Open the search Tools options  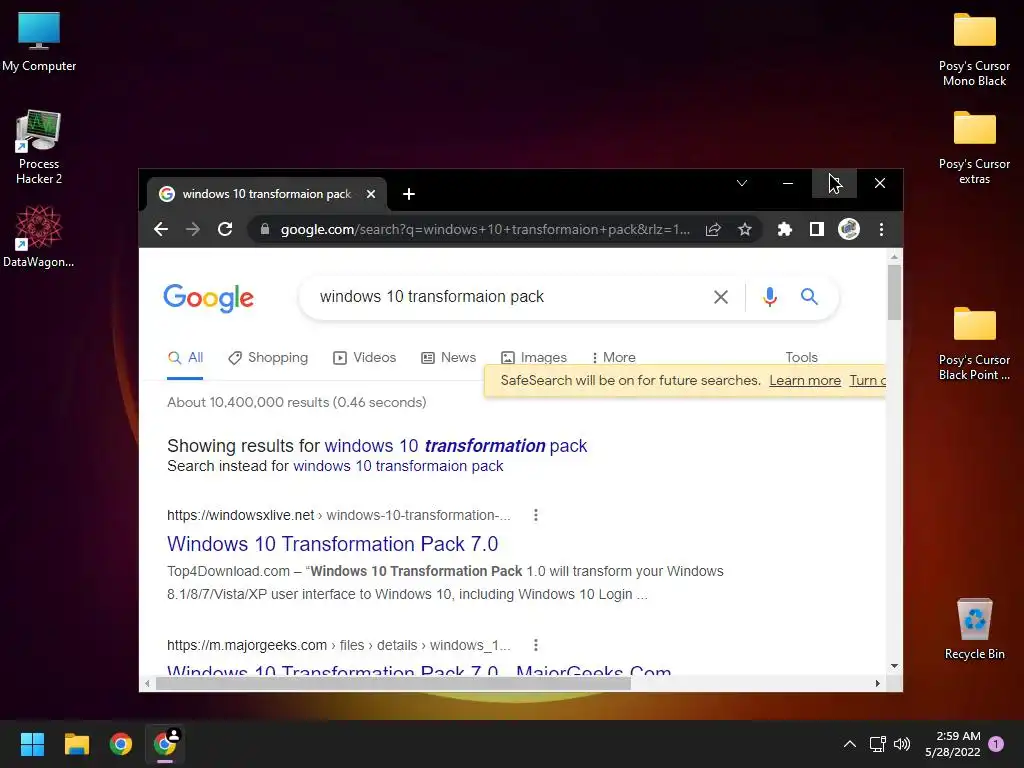(801, 357)
